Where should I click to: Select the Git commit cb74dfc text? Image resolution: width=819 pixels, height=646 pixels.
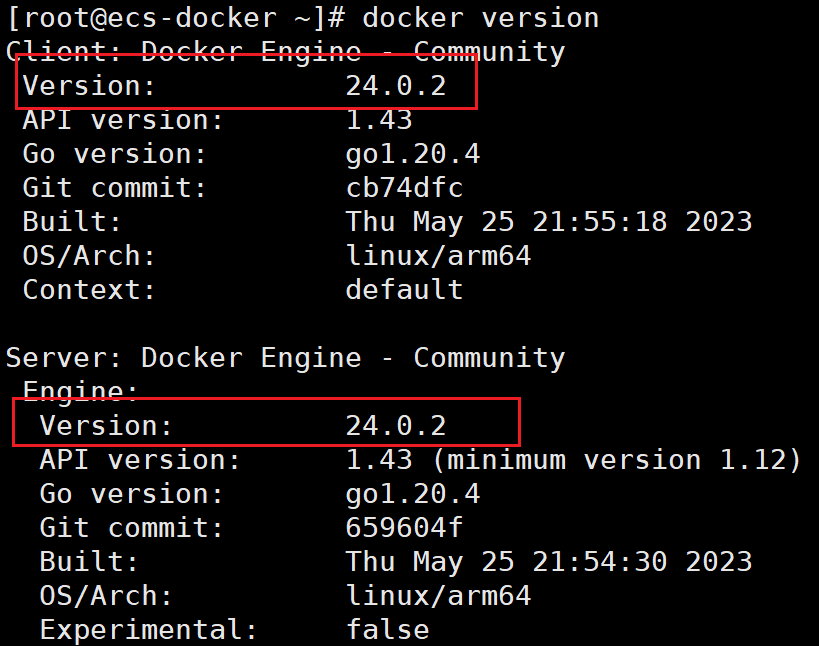click(x=404, y=187)
